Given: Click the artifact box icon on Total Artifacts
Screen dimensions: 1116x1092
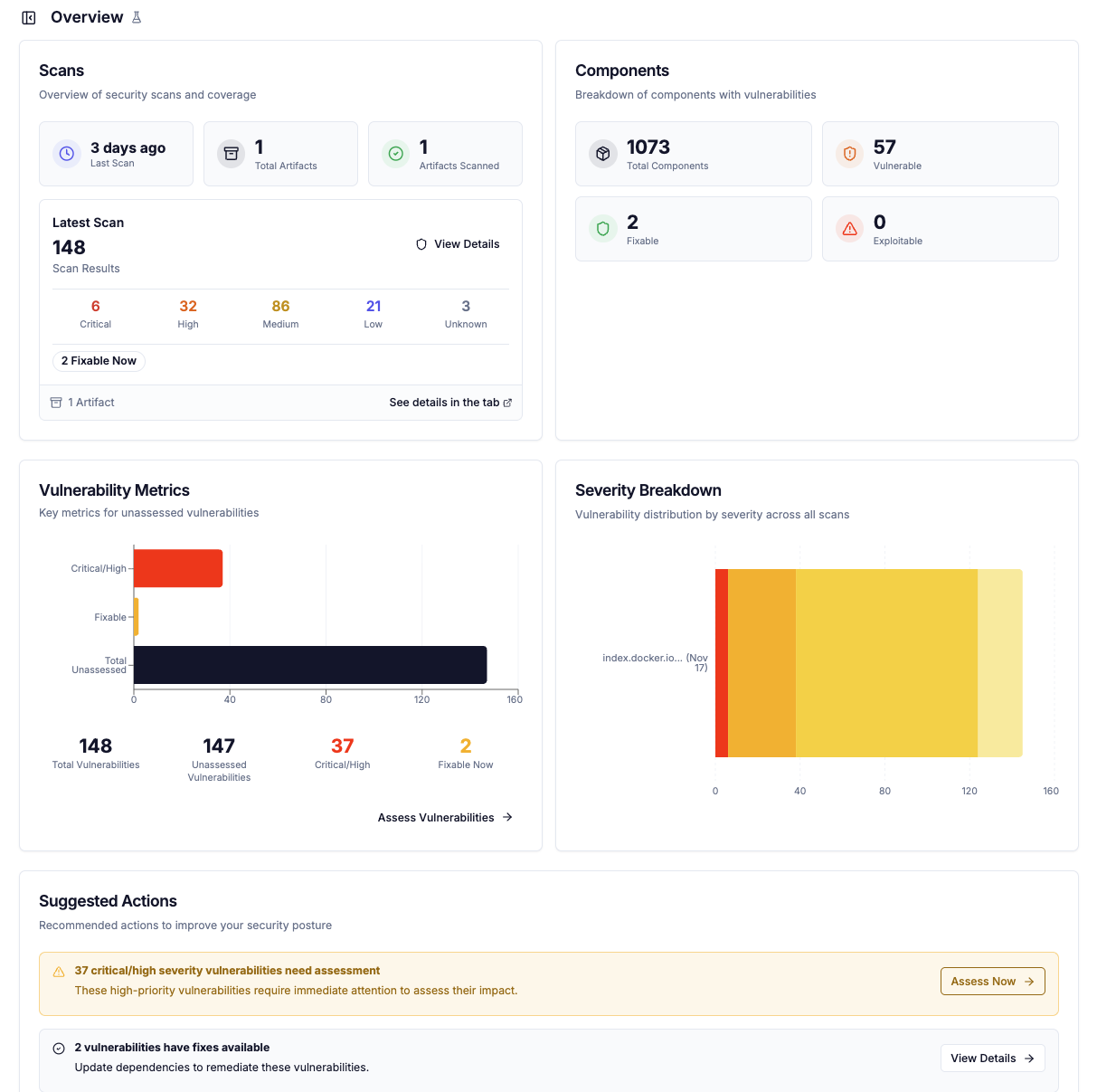Looking at the screenshot, I should pyautogui.click(x=232, y=153).
